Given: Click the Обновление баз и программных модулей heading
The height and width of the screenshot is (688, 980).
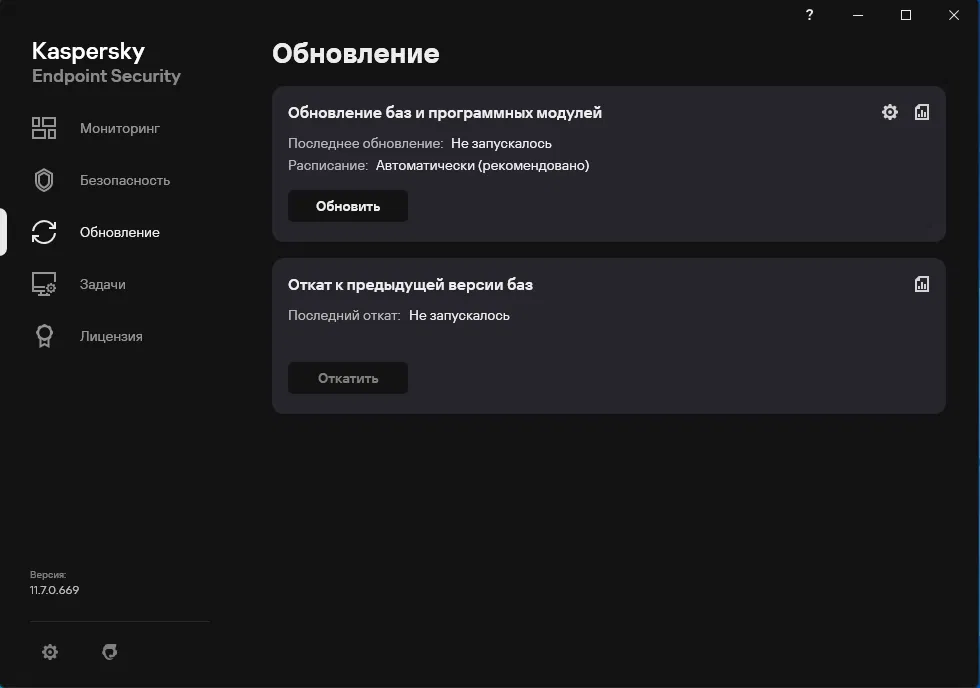Looking at the screenshot, I should pos(445,112).
